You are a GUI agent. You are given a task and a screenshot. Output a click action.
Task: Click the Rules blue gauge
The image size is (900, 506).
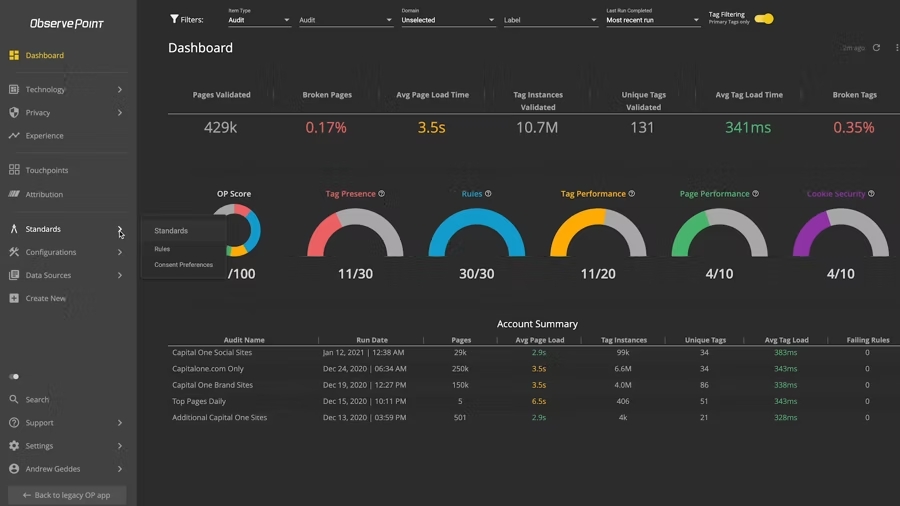tap(476, 232)
